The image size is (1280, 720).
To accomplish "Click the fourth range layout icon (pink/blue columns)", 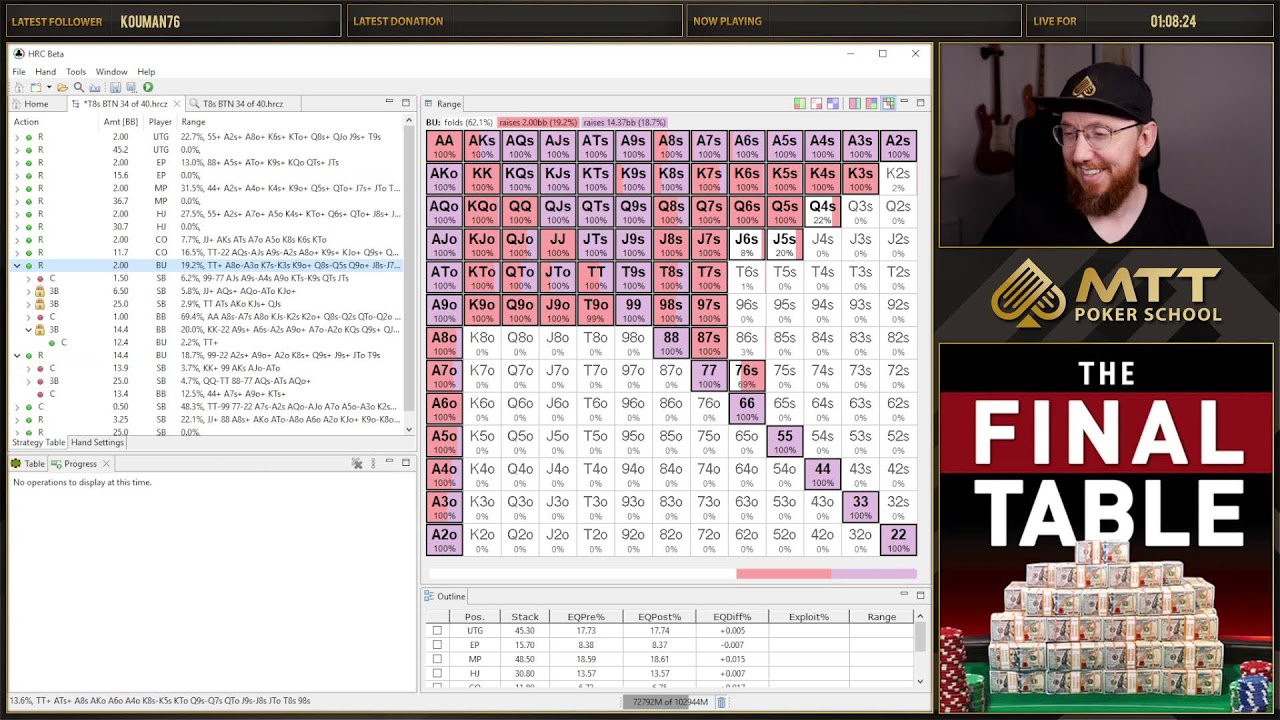I will pos(855,103).
